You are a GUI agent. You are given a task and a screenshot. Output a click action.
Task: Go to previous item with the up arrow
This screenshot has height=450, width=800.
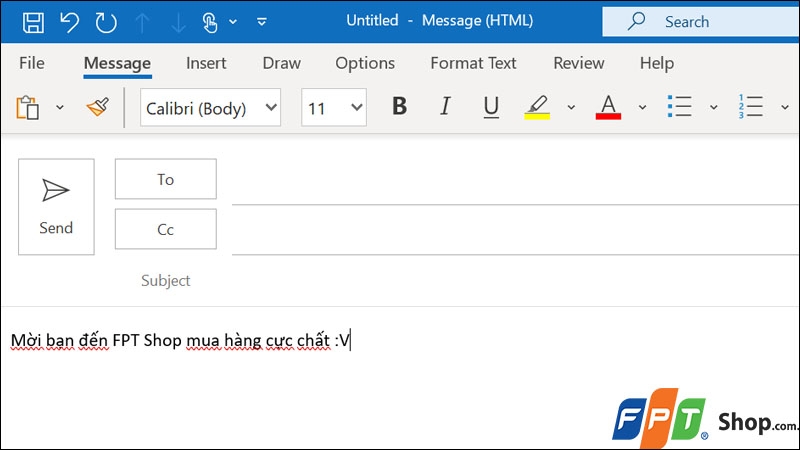pyautogui.click(x=142, y=22)
